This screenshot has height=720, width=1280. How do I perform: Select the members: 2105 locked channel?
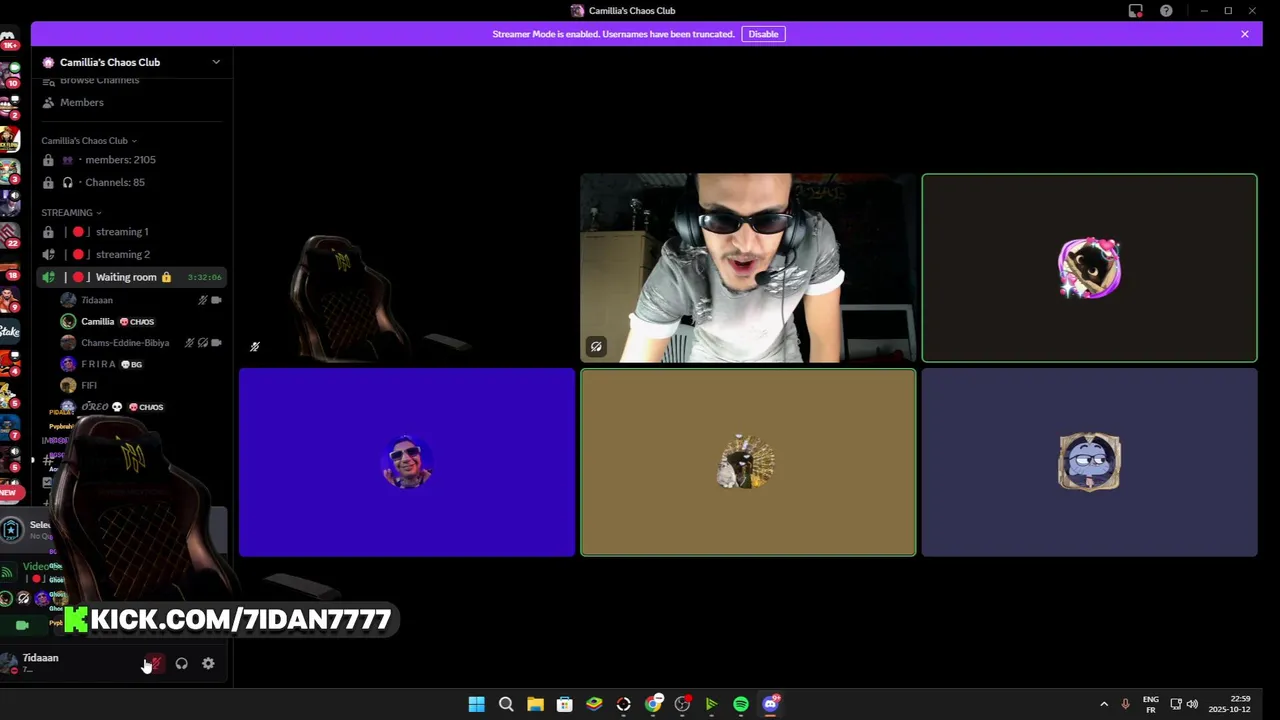click(131, 160)
